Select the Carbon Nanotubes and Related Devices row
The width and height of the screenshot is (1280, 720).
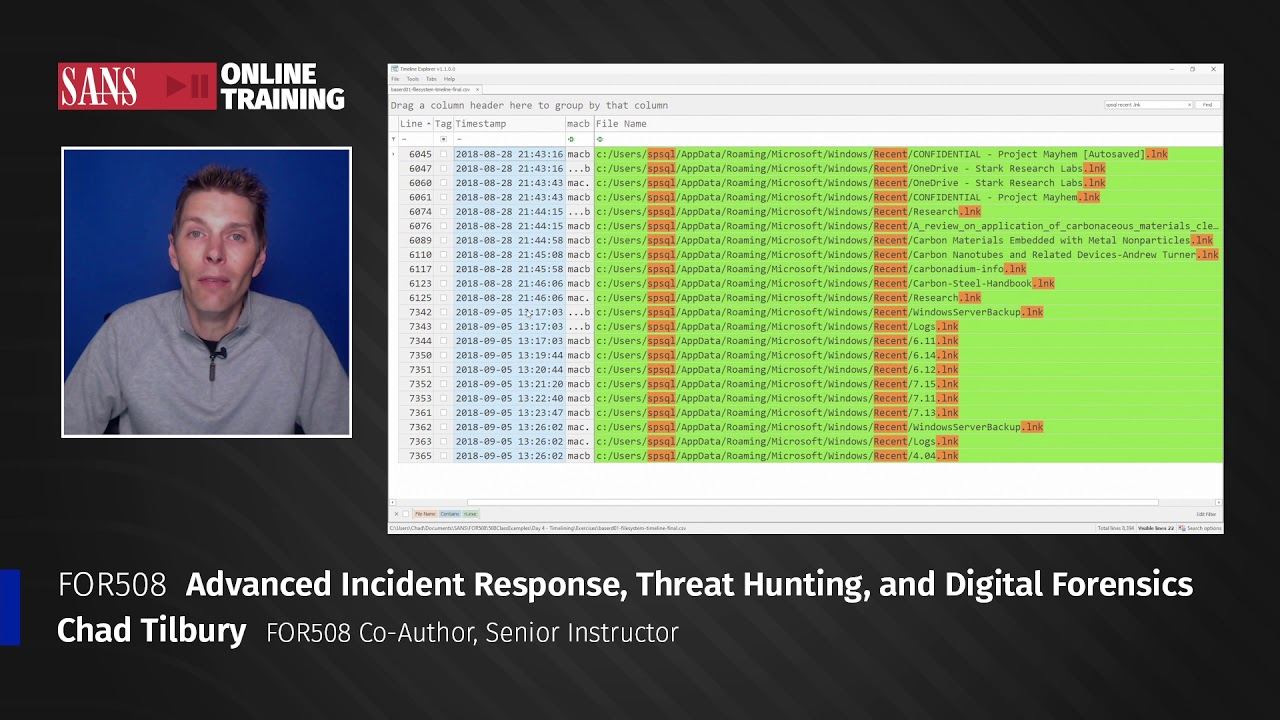coord(908,255)
